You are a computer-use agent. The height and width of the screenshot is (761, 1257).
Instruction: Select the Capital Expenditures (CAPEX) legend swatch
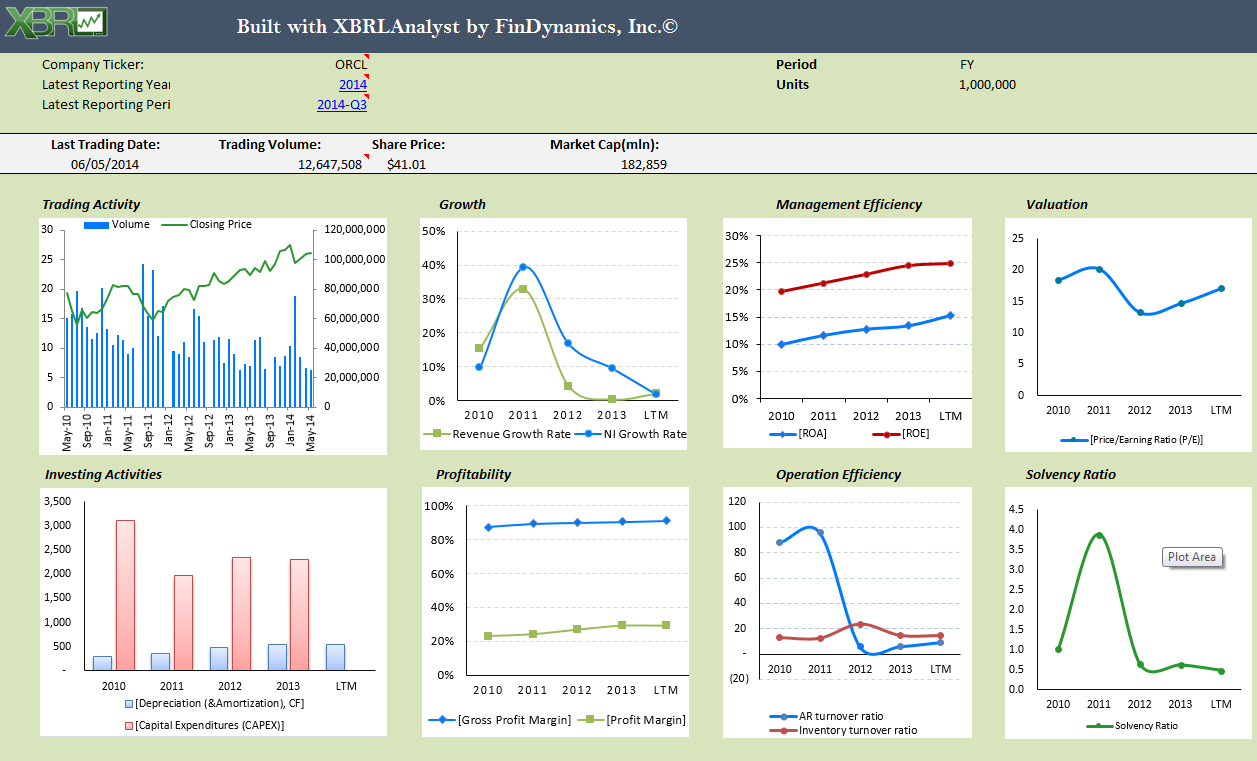pos(128,725)
